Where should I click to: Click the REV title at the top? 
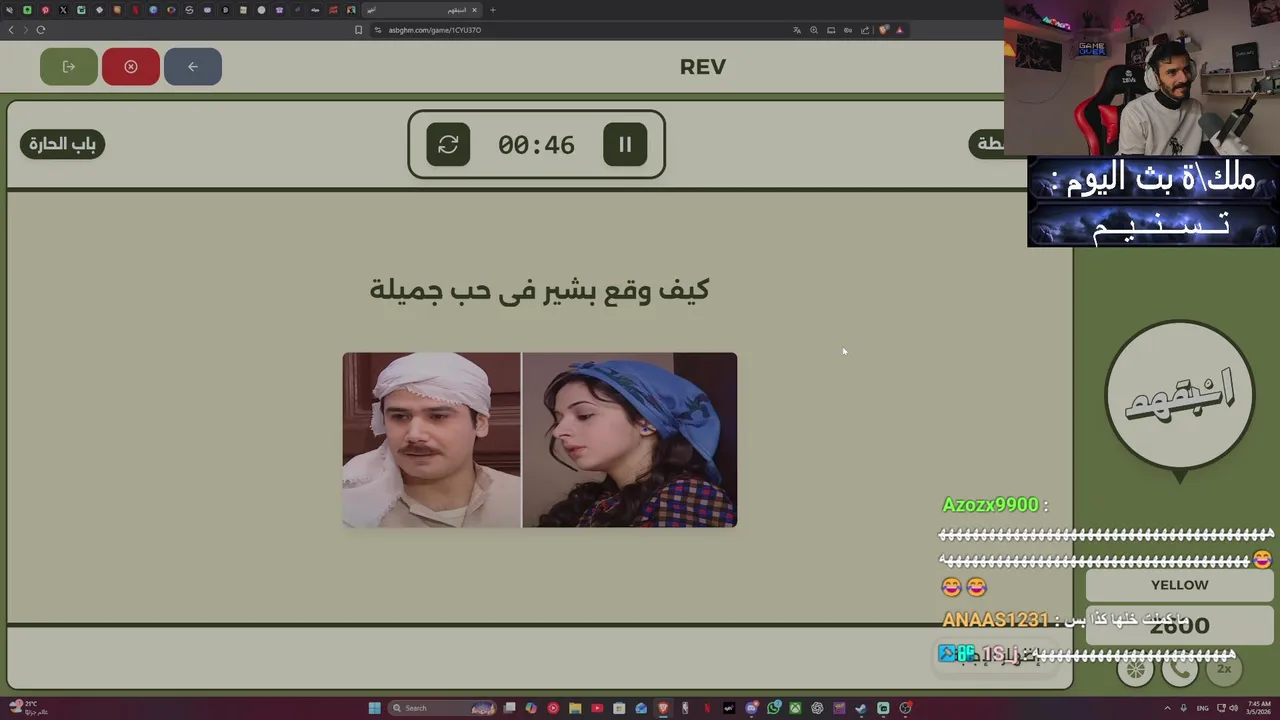(x=702, y=67)
